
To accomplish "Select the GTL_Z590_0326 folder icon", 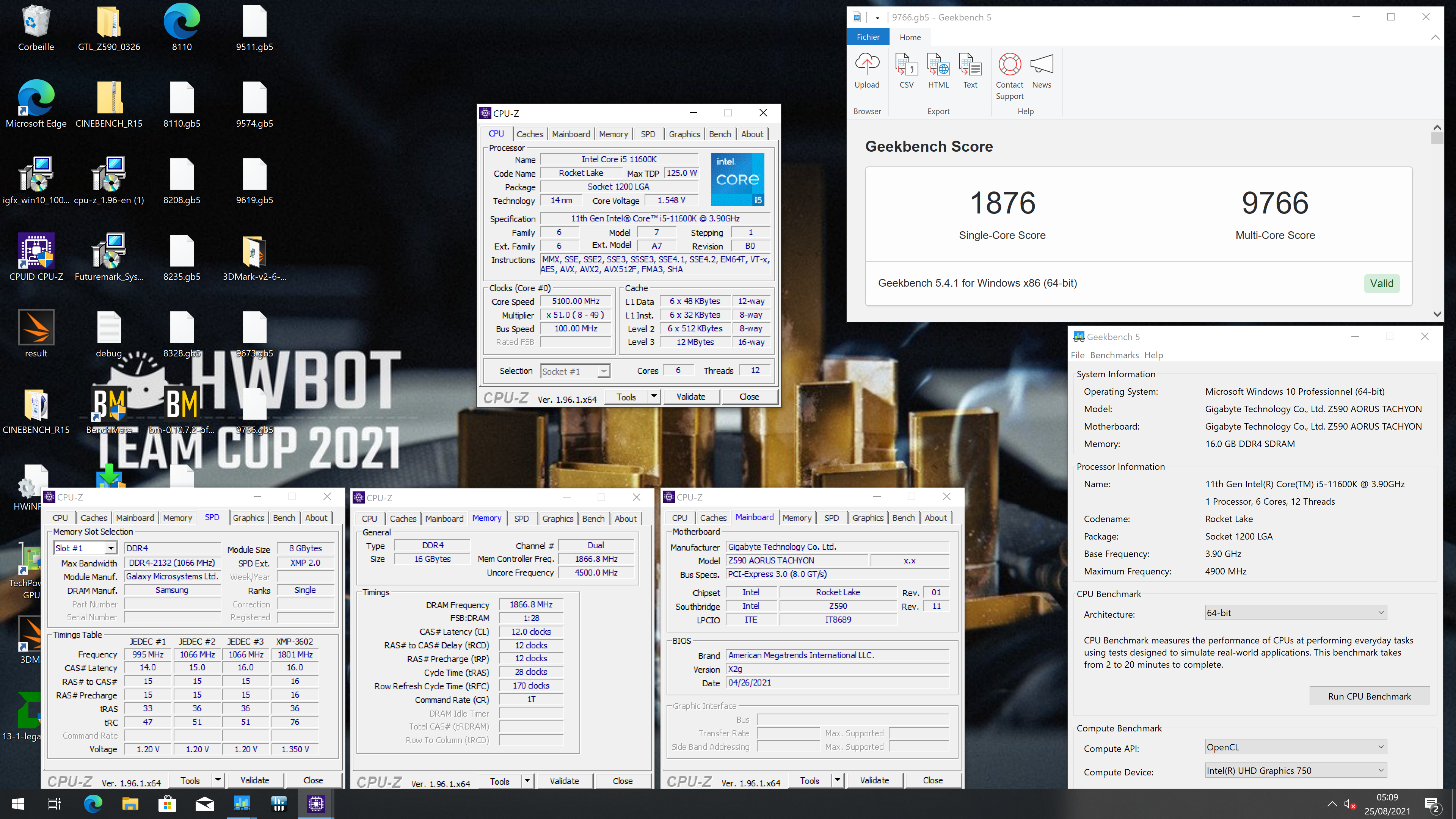I will (x=109, y=28).
